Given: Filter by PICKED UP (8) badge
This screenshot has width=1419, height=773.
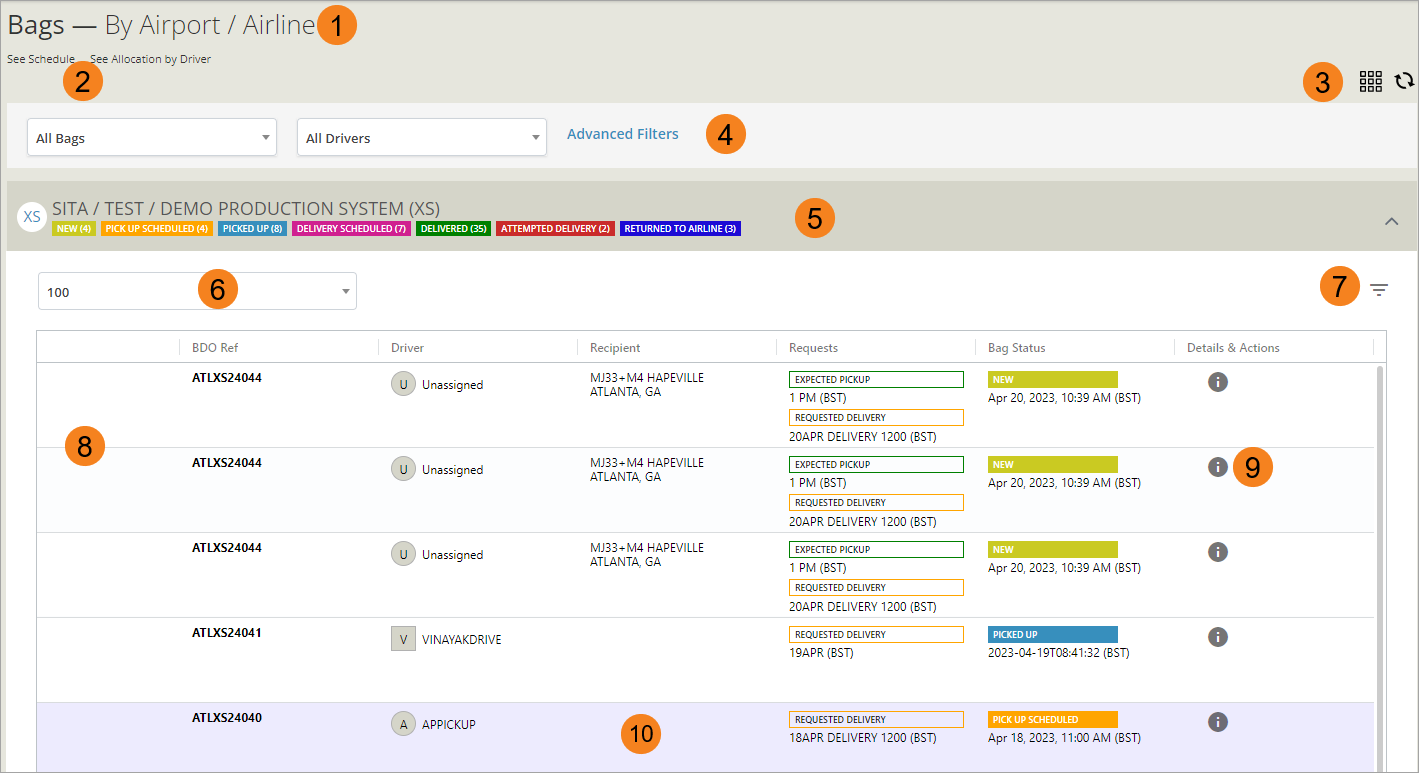Looking at the screenshot, I should click(252, 228).
